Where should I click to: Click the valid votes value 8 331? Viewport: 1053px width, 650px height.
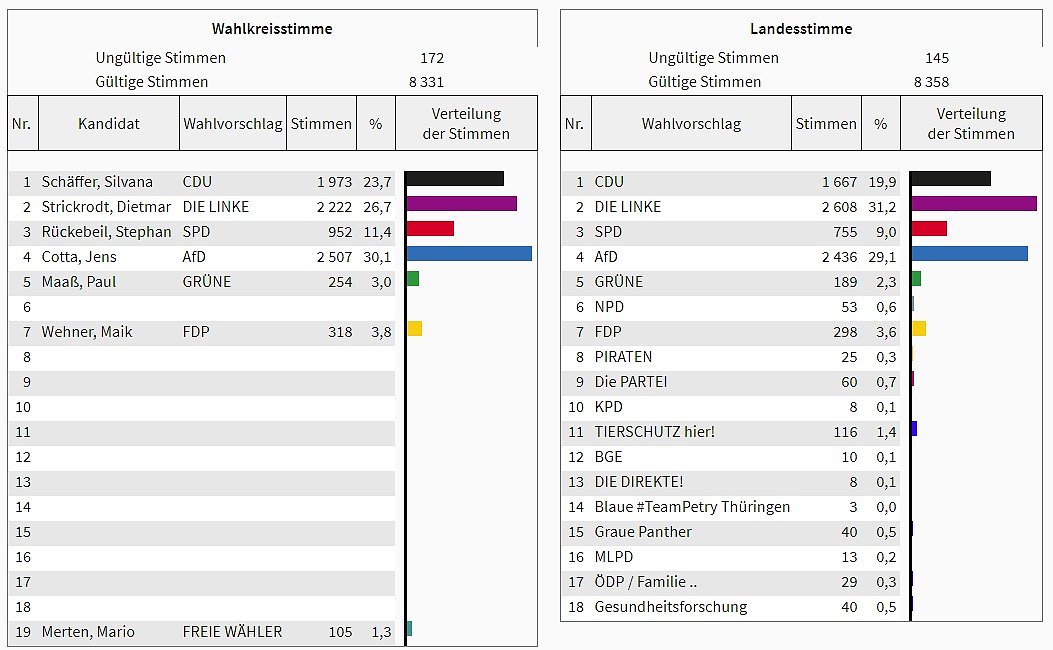[425, 82]
